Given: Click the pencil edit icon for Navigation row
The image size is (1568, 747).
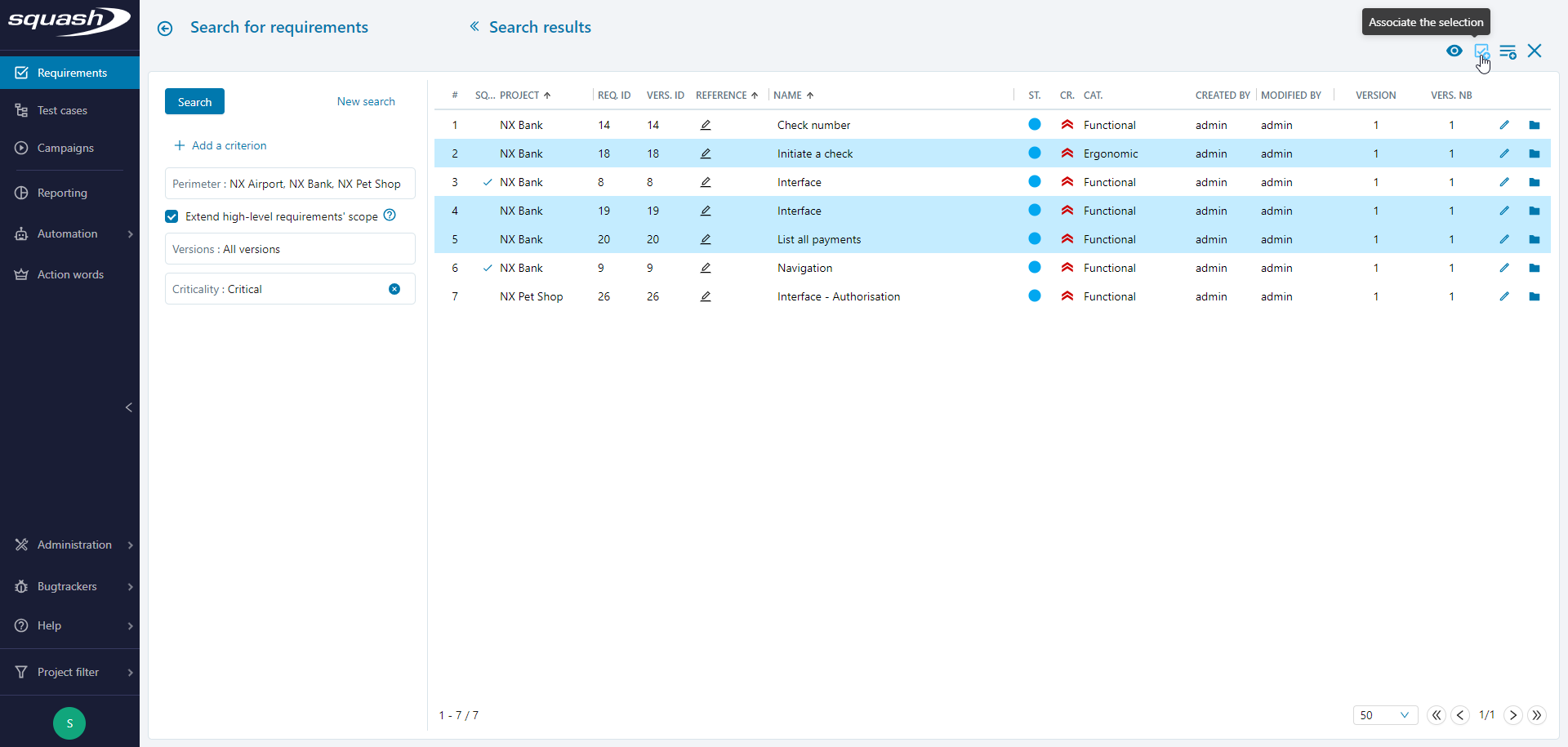Looking at the screenshot, I should click(1505, 267).
